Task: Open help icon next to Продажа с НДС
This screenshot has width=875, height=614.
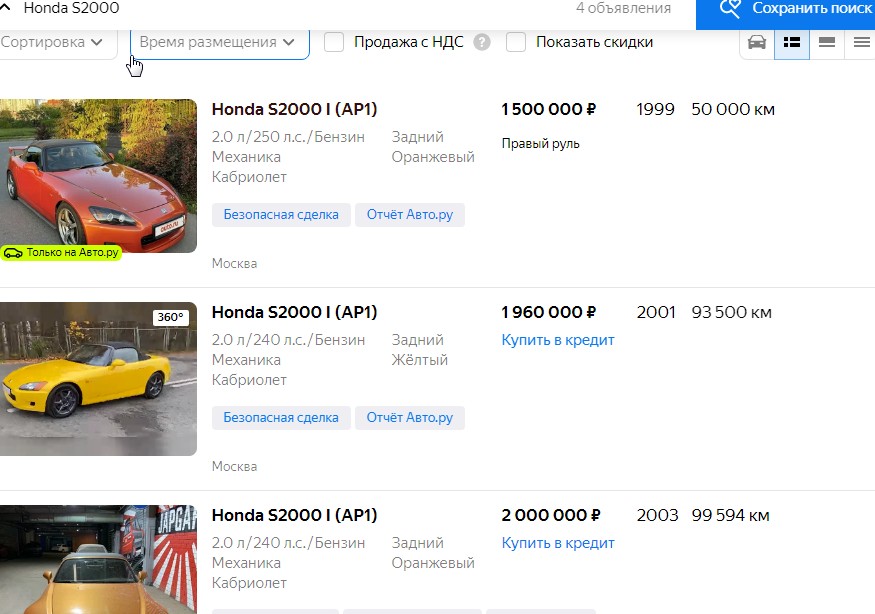Action: (x=482, y=42)
